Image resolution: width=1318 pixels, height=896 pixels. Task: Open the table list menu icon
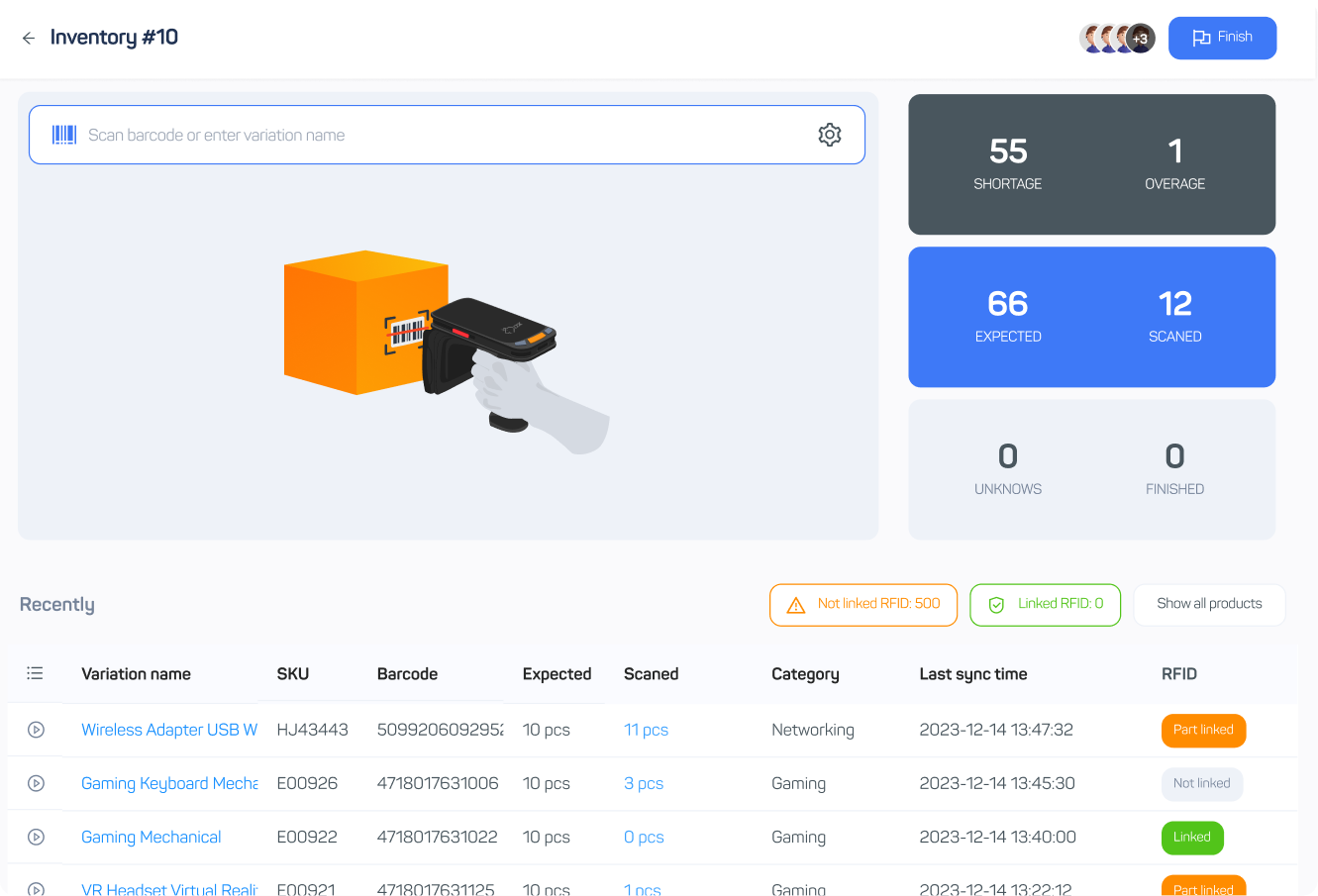[x=35, y=673]
